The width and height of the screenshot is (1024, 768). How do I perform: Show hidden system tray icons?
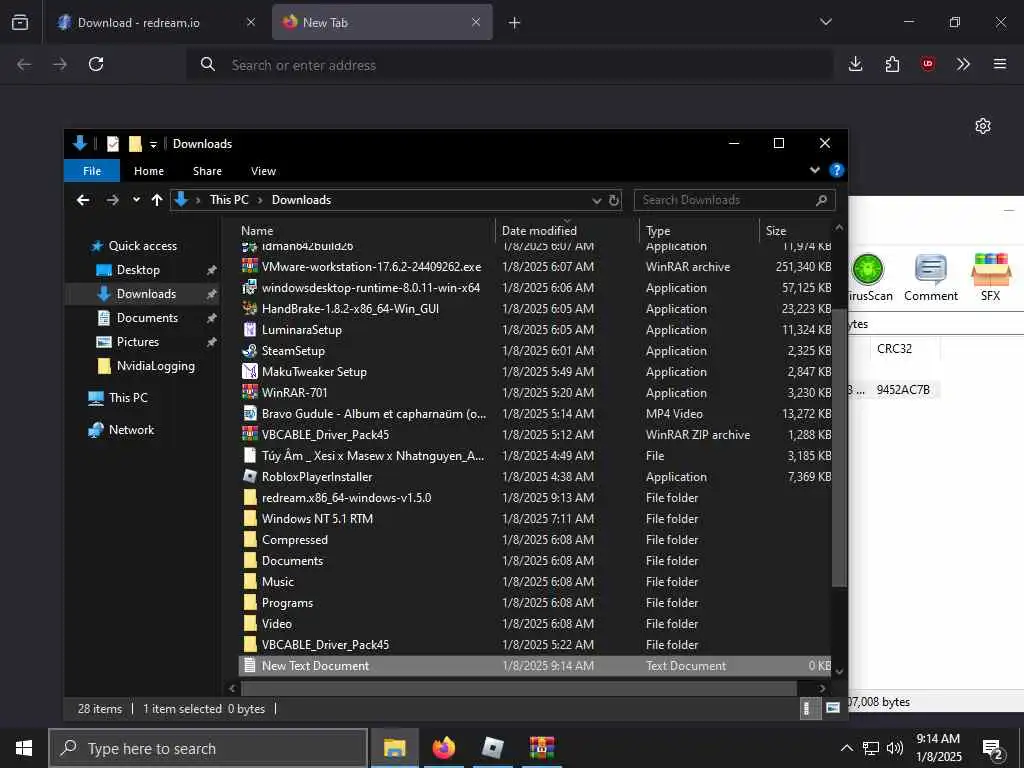(x=846, y=748)
